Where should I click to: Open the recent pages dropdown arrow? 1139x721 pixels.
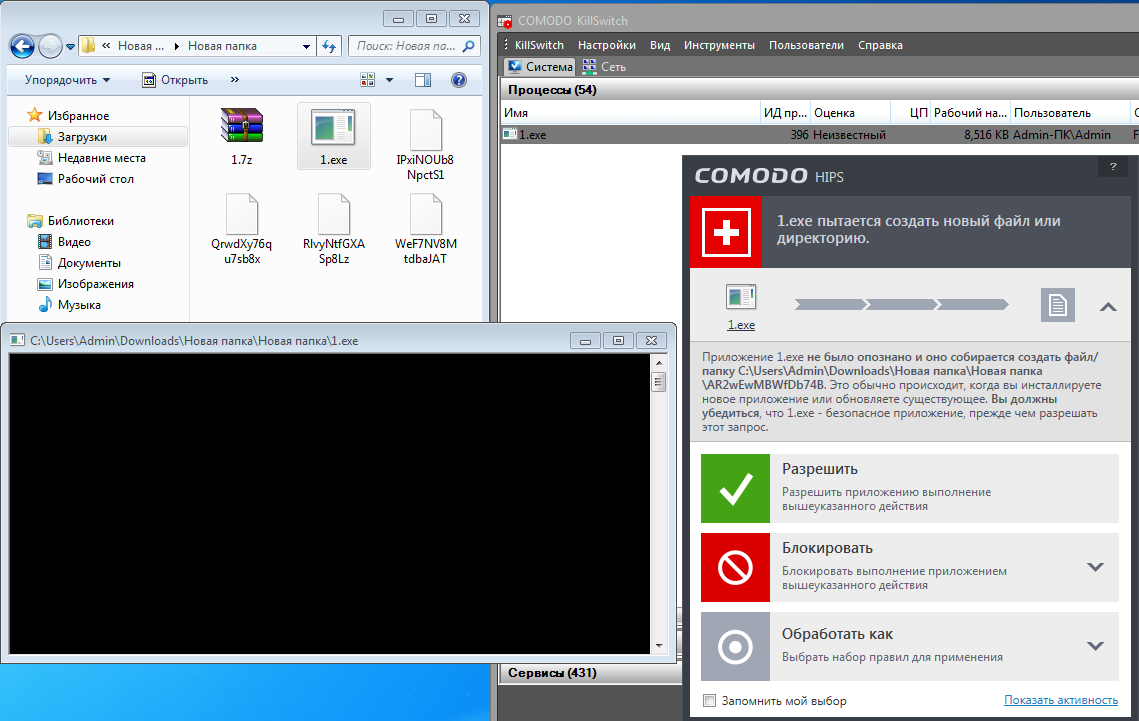click(x=70, y=46)
